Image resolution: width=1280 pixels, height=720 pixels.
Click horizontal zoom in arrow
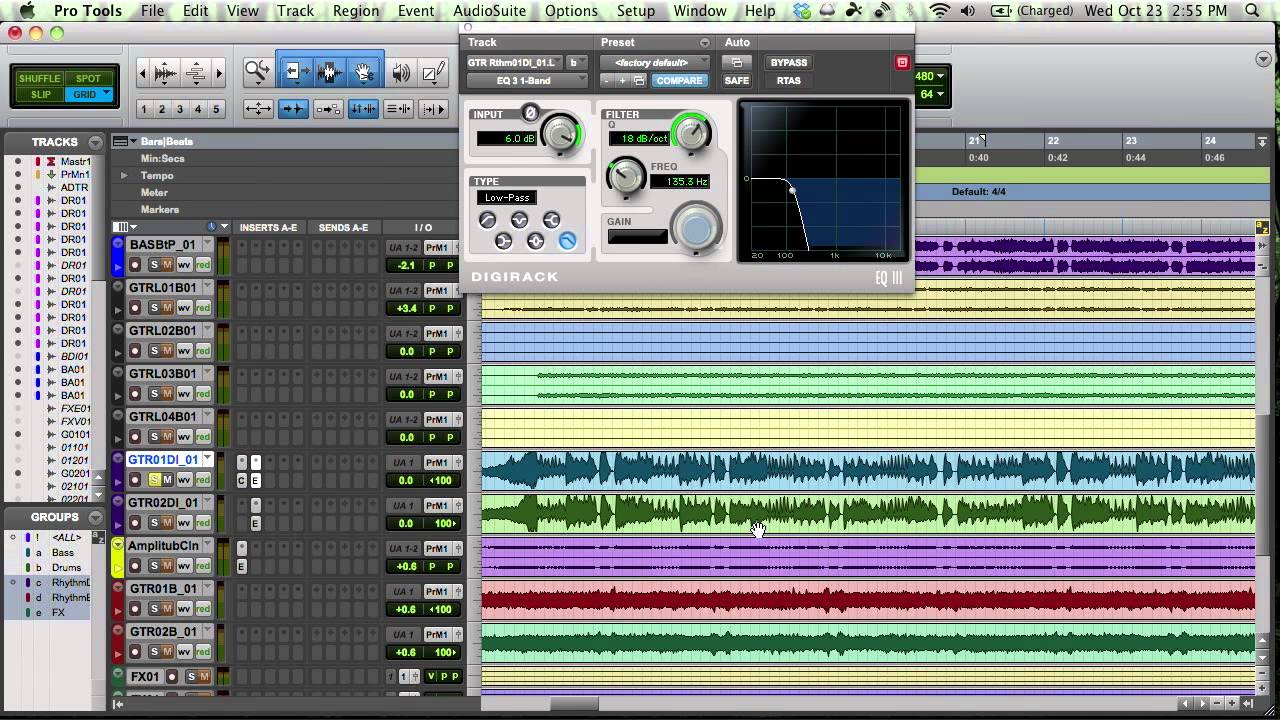219,72
